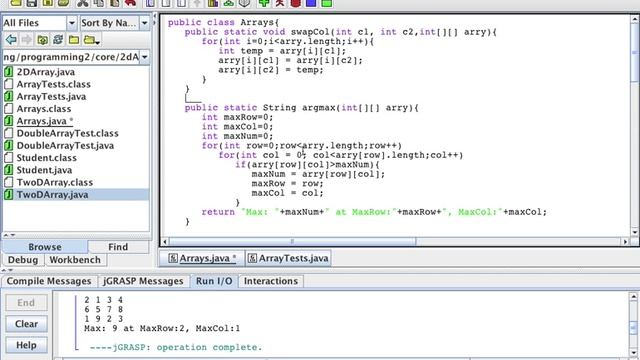Click the collapse arrows above Compile Messages
Screen dimensions: 640x360
pyautogui.click(x=7, y=270)
